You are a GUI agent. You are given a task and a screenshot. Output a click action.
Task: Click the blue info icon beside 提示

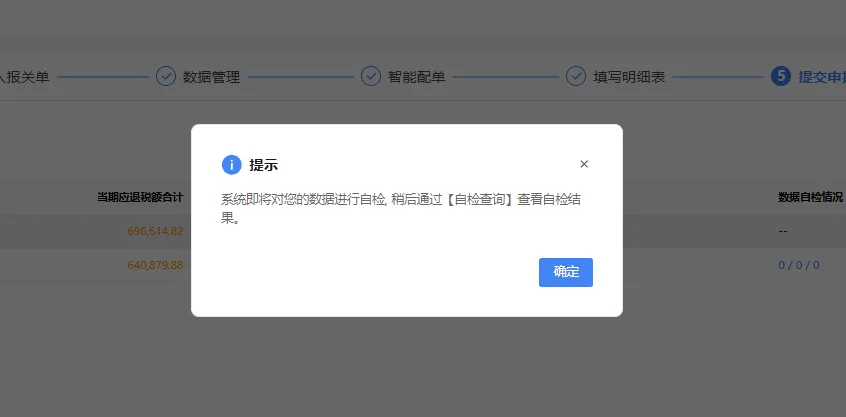point(231,165)
